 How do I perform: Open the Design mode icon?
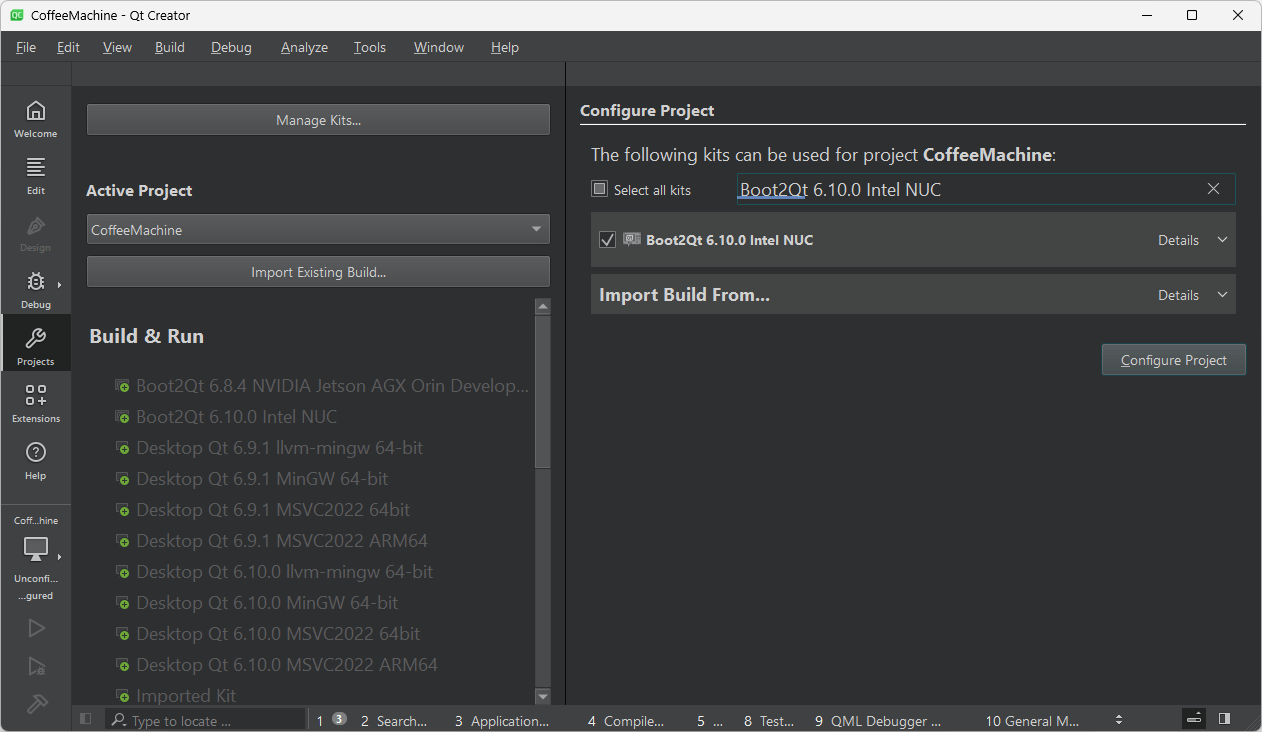click(x=35, y=232)
